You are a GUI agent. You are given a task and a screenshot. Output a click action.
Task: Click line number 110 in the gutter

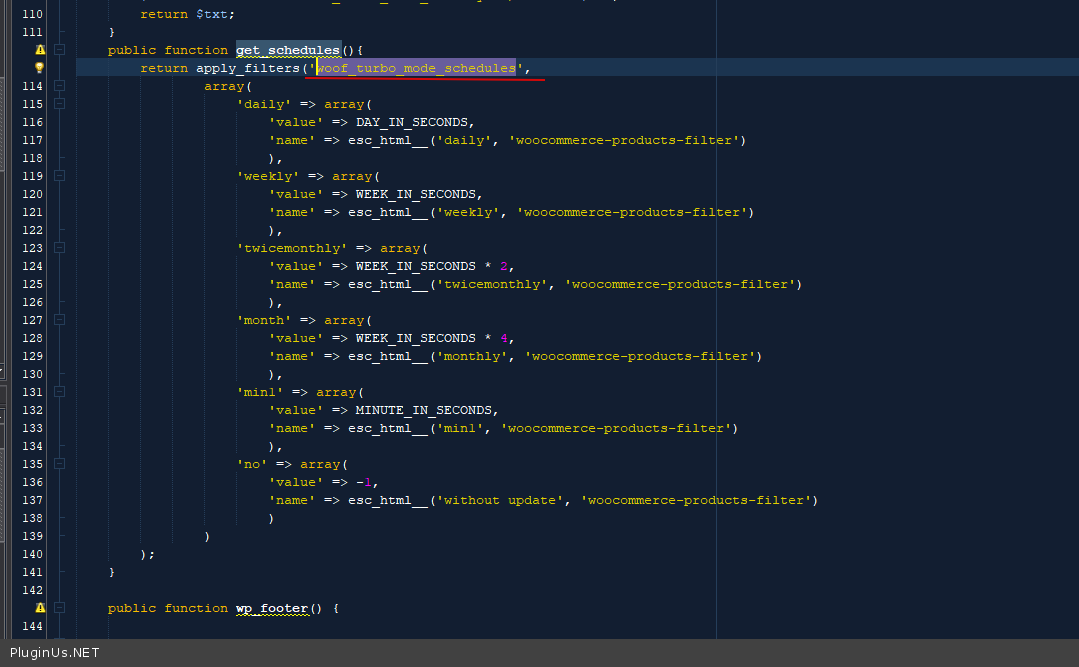(x=32, y=14)
